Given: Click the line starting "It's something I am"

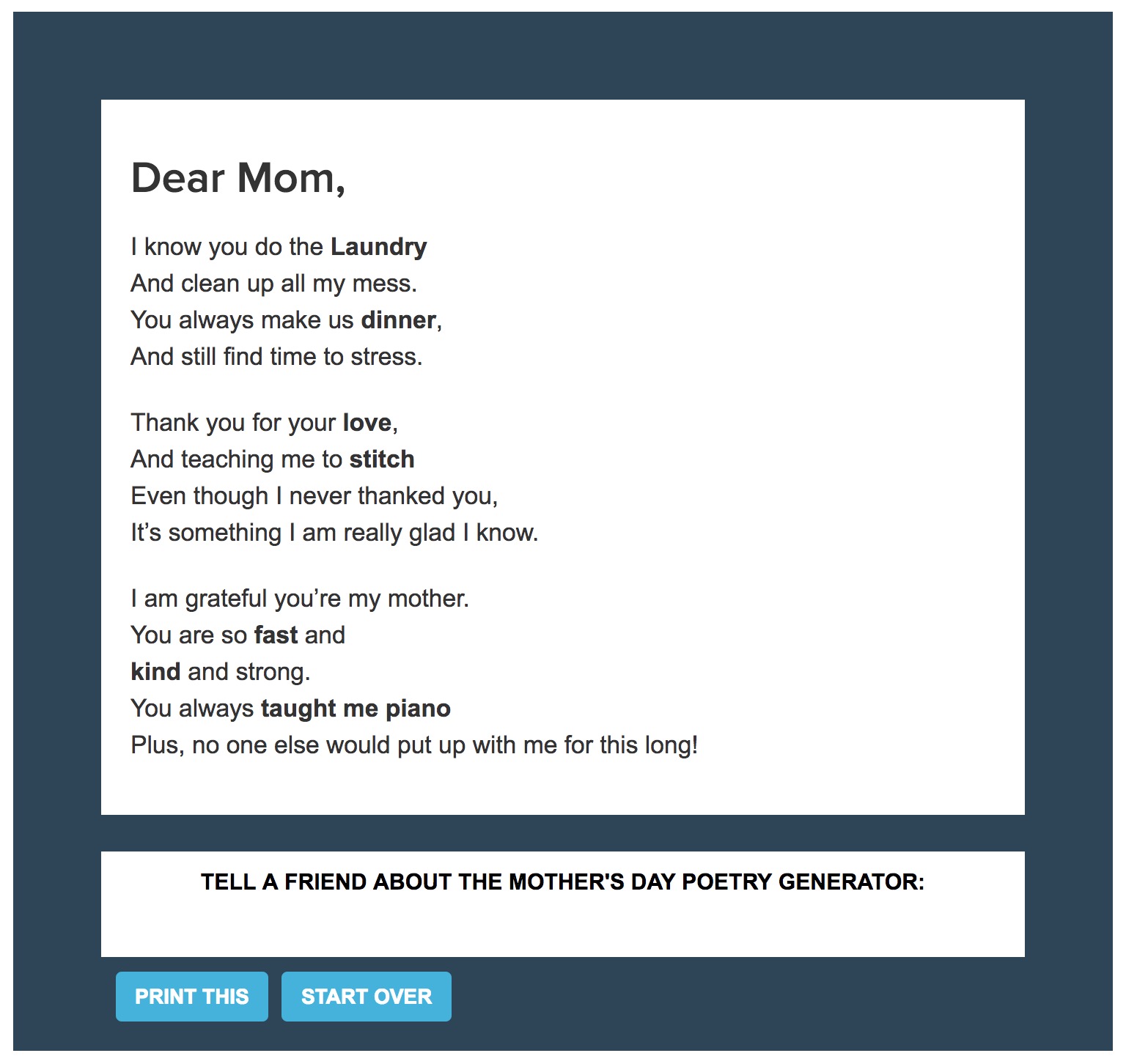Looking at the screenshot, I should (334, 533).
